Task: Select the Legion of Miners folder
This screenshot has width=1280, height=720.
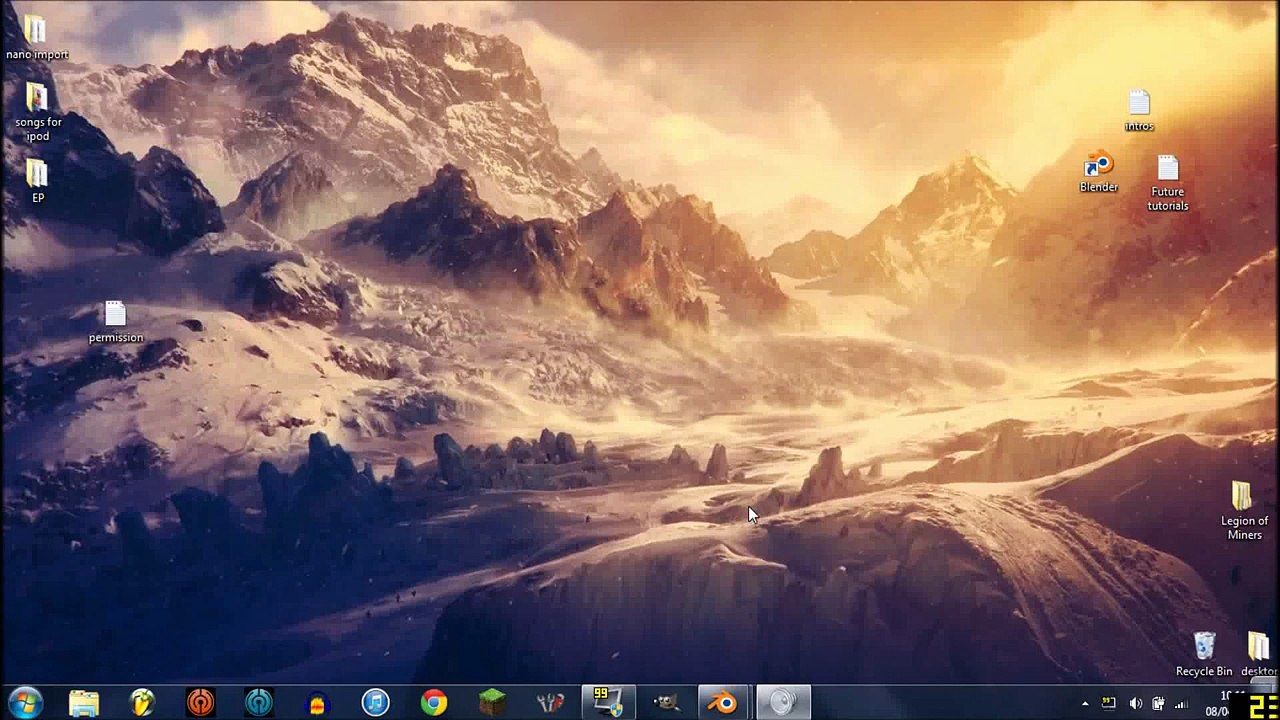Action: point(1242,496)
